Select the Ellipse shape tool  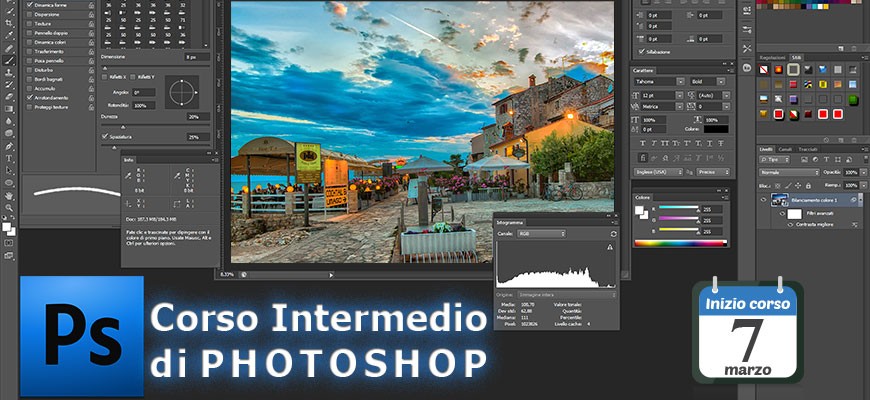pyautogui.click(x=9, y=183)
